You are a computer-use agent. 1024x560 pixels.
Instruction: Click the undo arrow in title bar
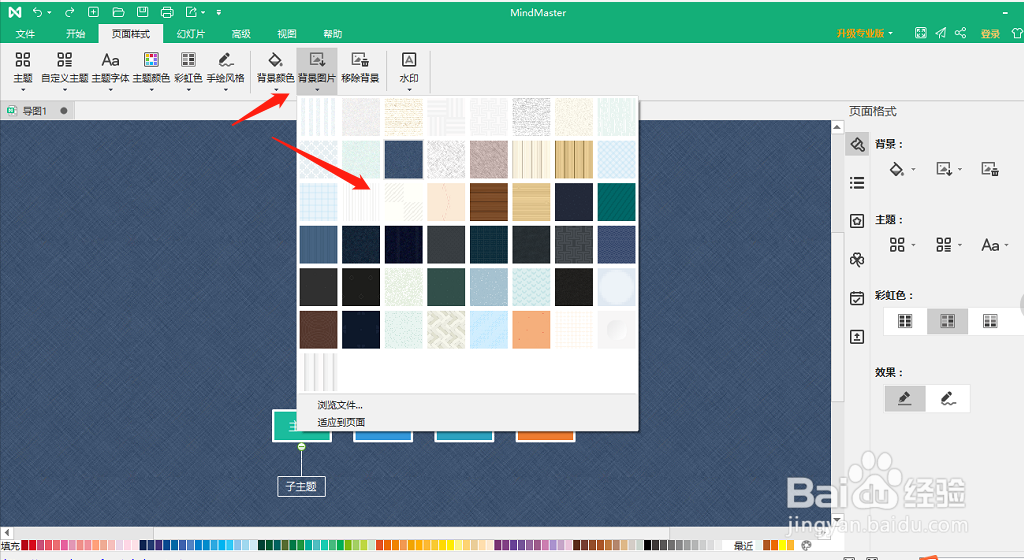[x=38, y=12]
